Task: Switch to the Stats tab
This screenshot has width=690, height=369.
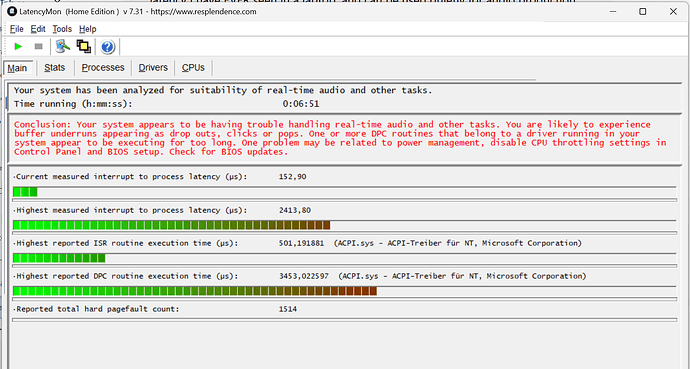Action: click(55, 68)
